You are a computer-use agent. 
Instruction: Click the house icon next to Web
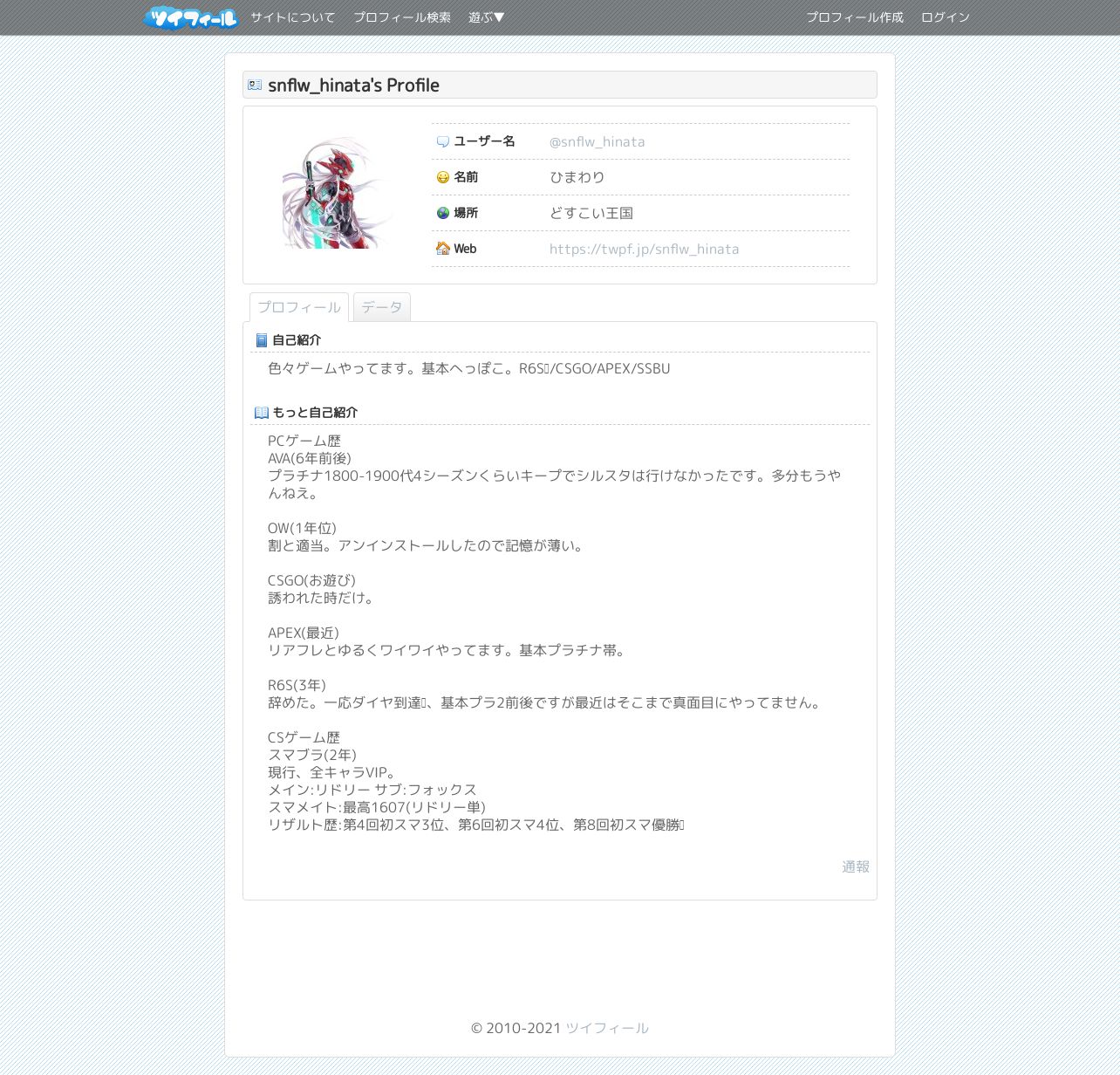443,249
